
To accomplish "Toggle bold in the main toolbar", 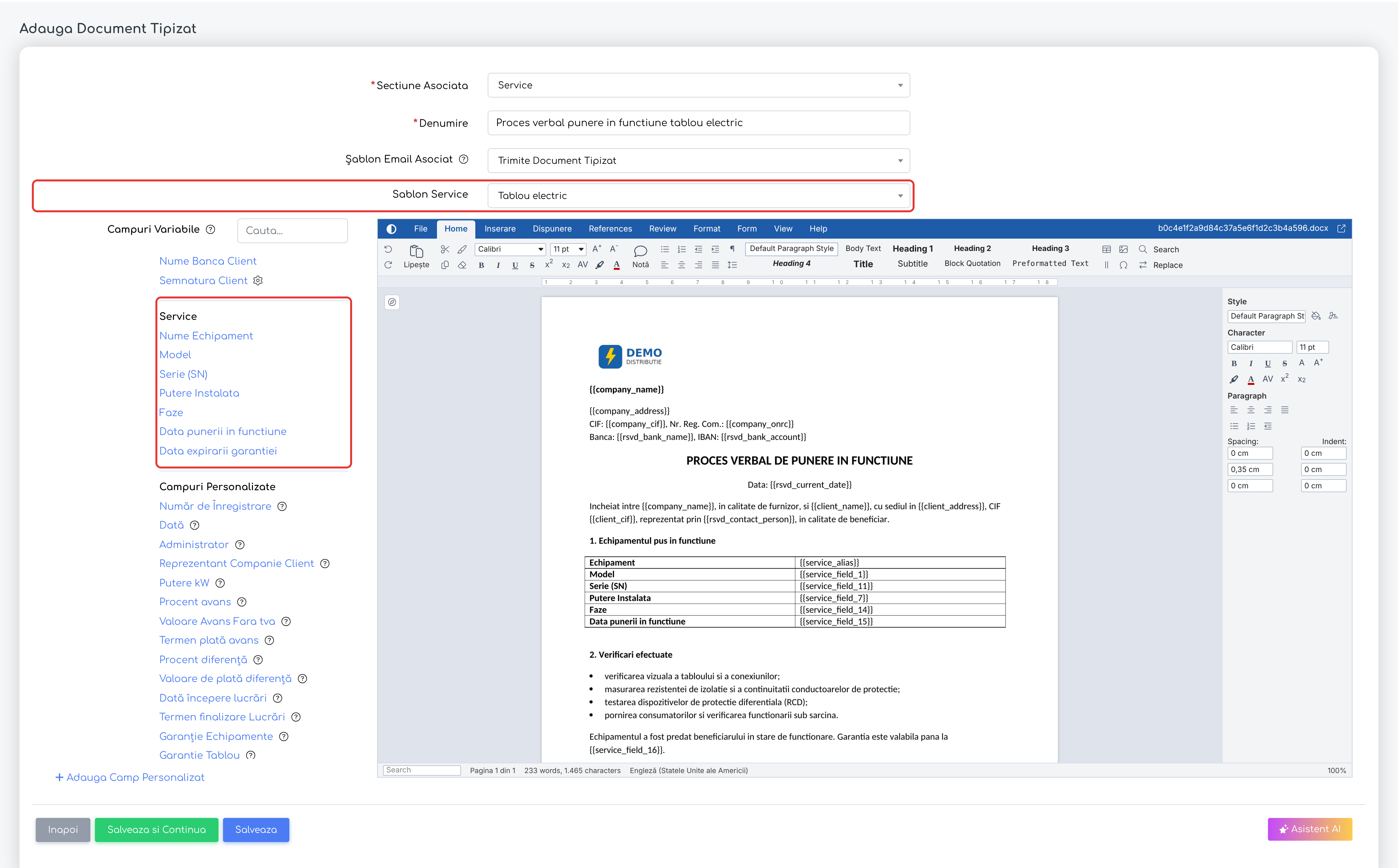I will point(481,265).
